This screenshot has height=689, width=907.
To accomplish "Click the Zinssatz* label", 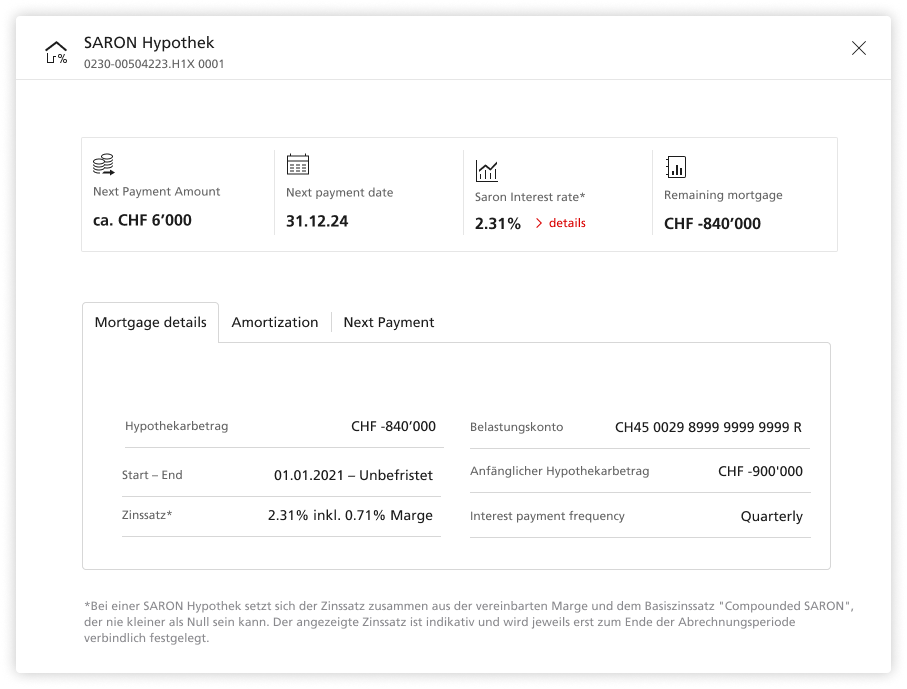I will pos(147,515).
